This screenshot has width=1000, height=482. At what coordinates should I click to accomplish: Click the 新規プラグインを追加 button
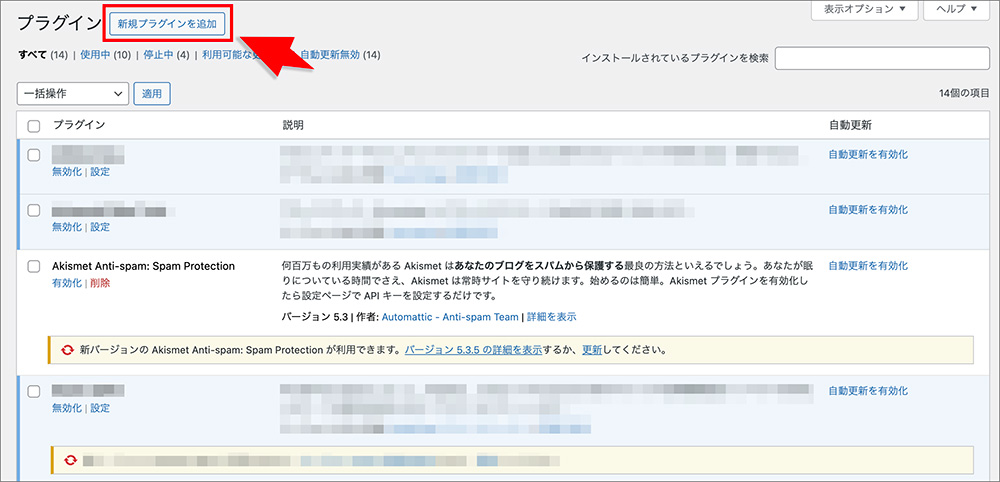click(167, 24)
